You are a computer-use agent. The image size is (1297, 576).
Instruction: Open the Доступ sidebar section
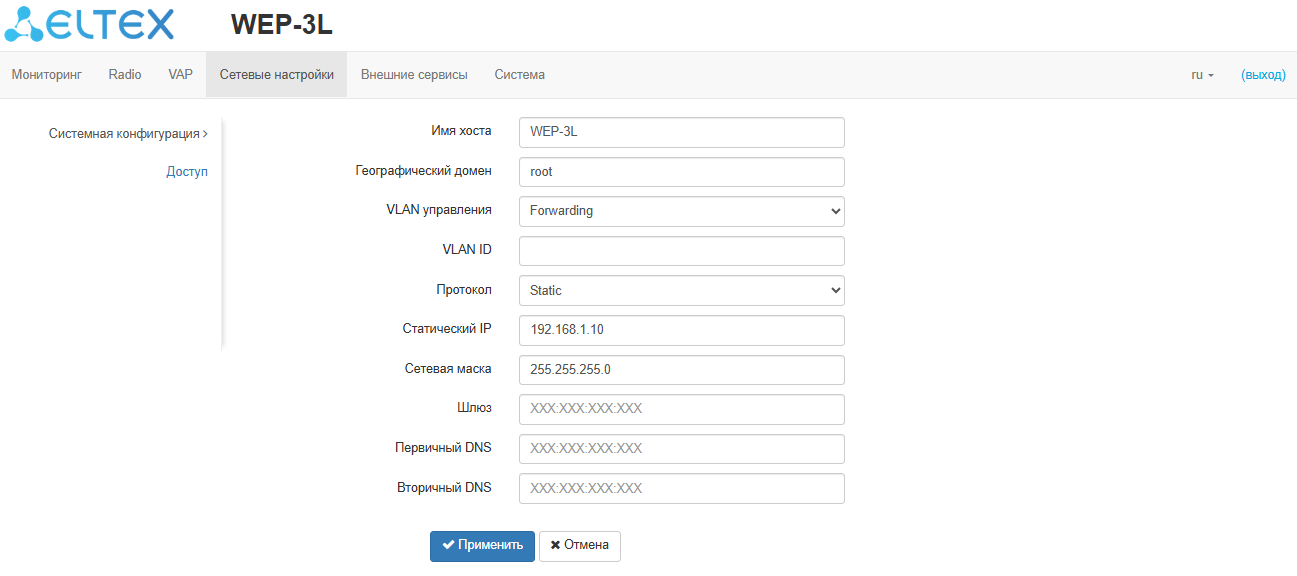[x=187, y=172]
